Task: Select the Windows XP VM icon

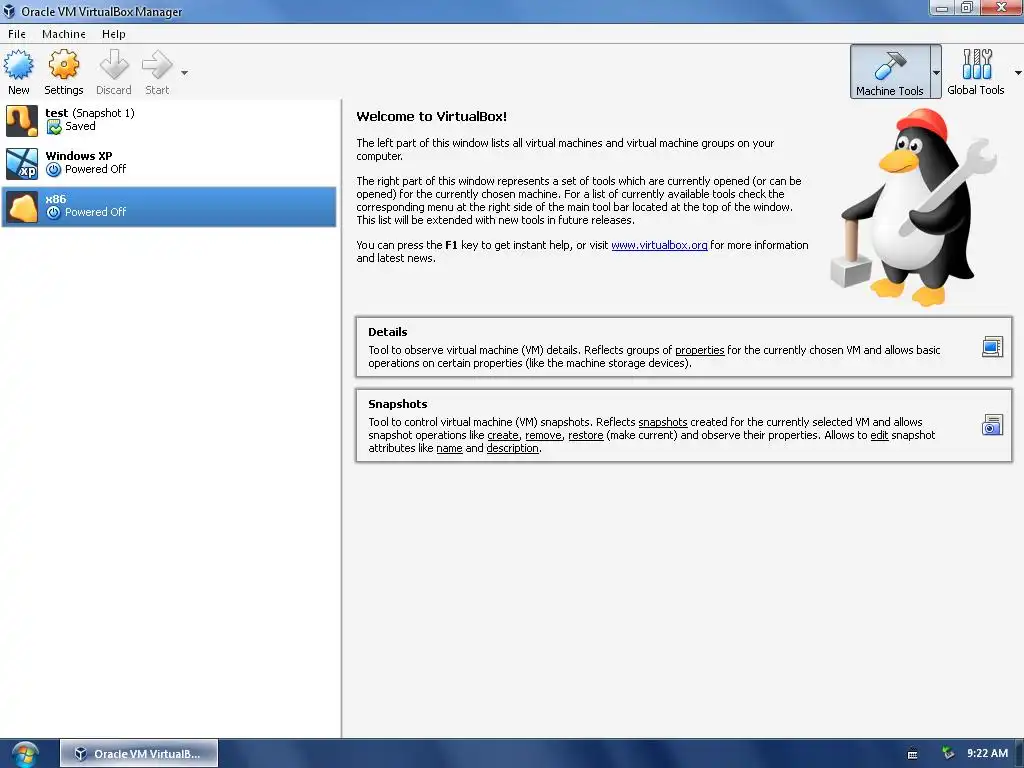Action: click(22, 163)
